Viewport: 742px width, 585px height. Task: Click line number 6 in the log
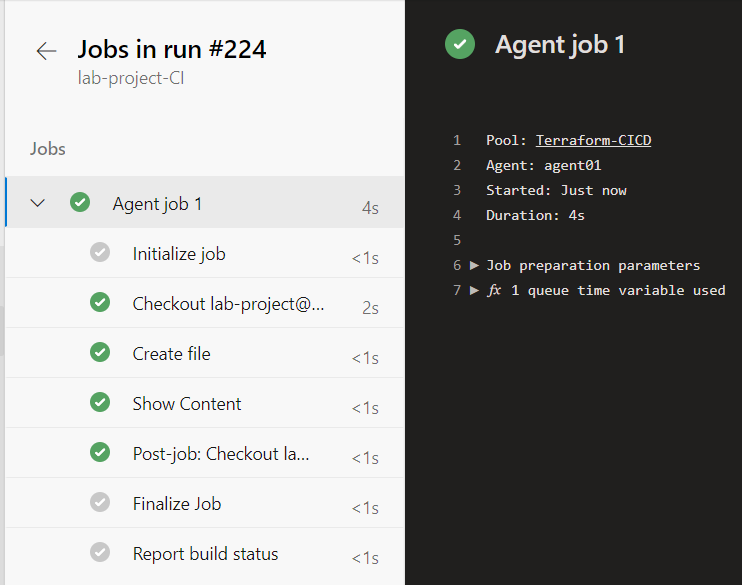coord(457,265)
